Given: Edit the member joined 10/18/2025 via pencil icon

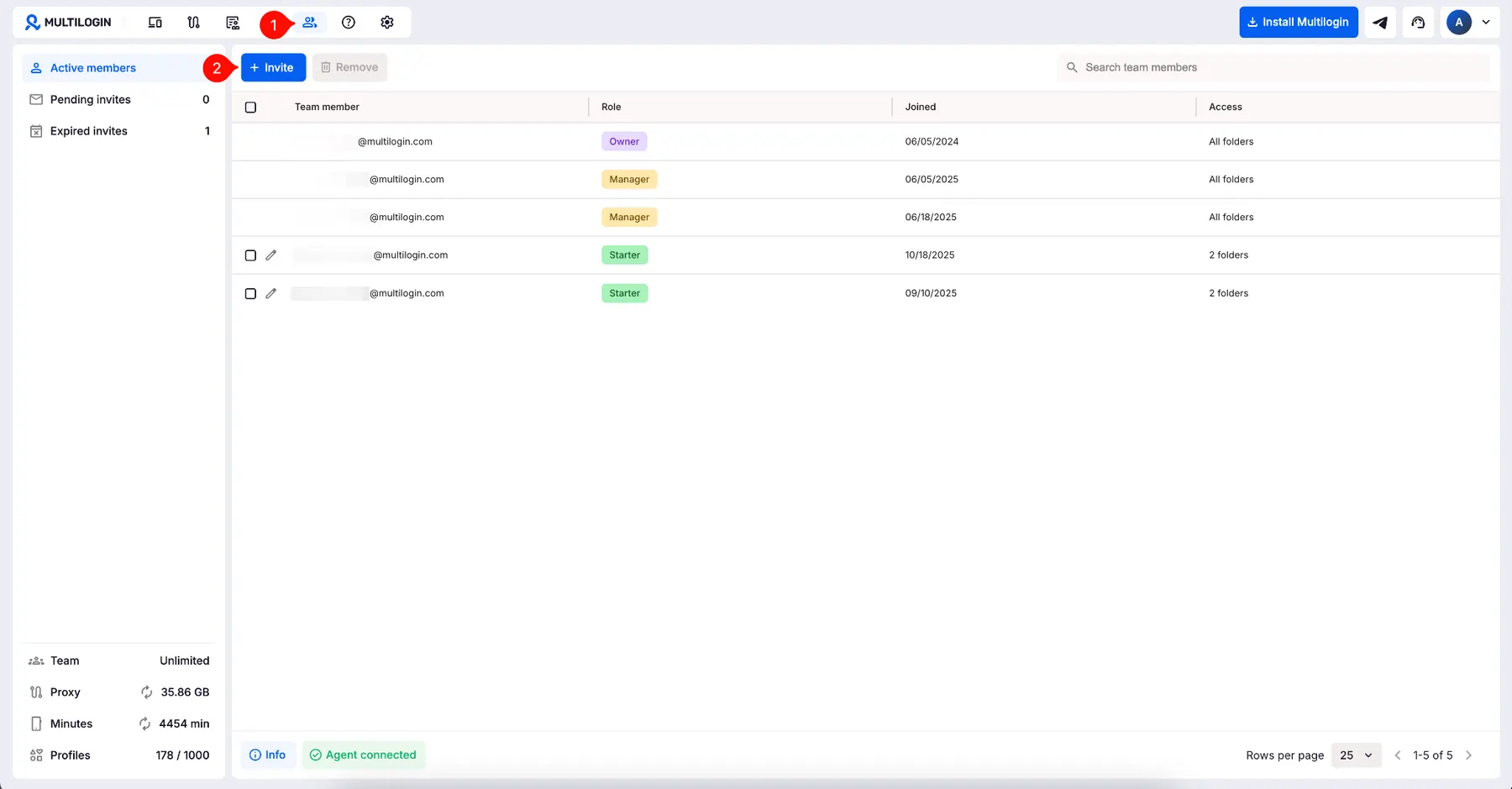Looking at the screenshot, I should [270, 255].
